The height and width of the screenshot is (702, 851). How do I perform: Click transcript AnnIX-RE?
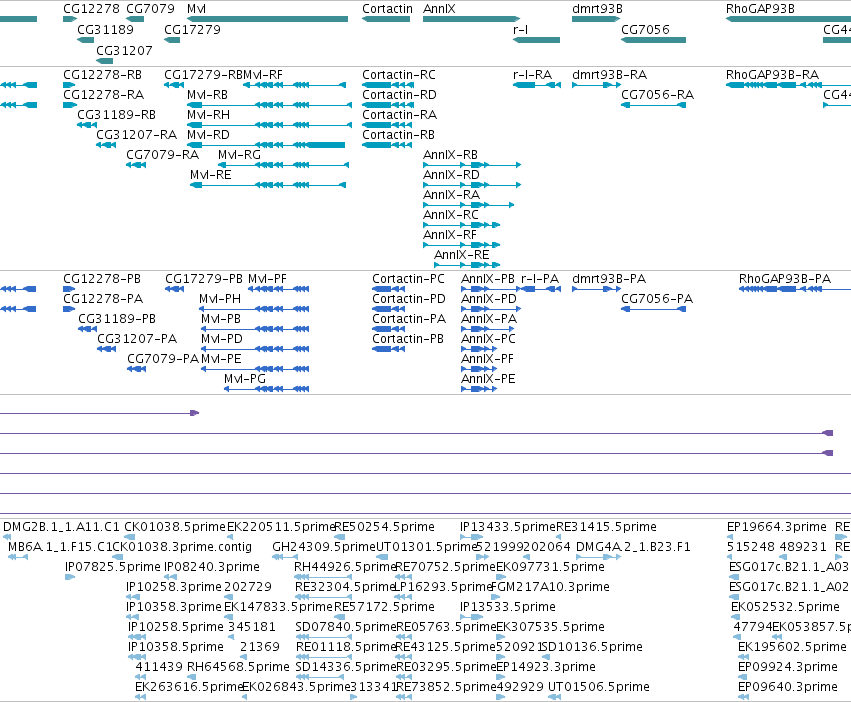coord(467,265)
